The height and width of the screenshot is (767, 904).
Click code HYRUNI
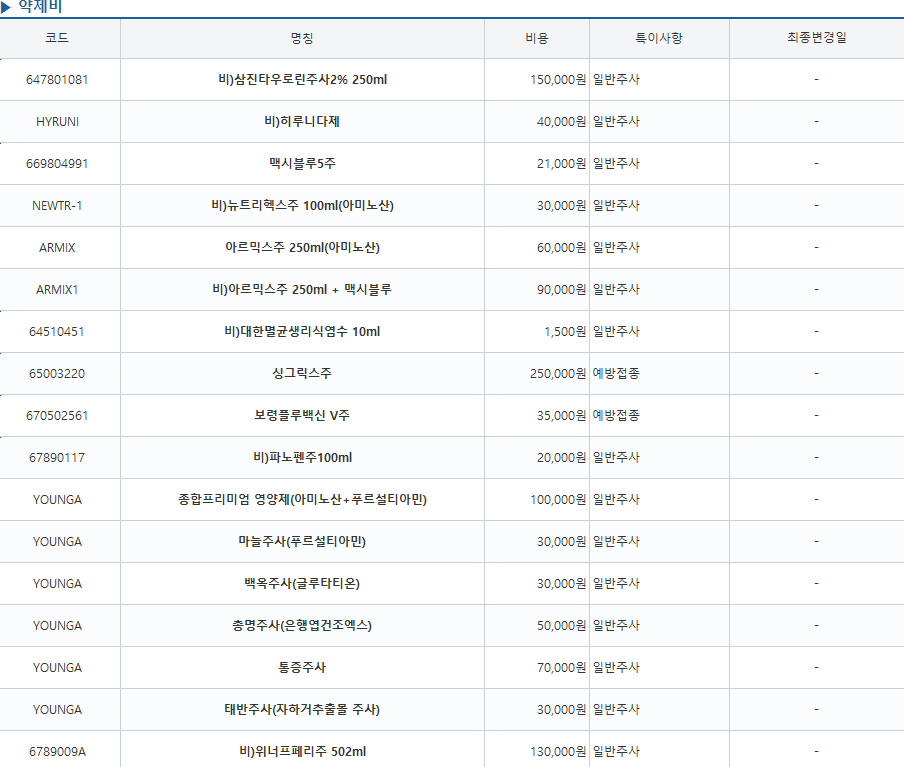tap(57, 122)
